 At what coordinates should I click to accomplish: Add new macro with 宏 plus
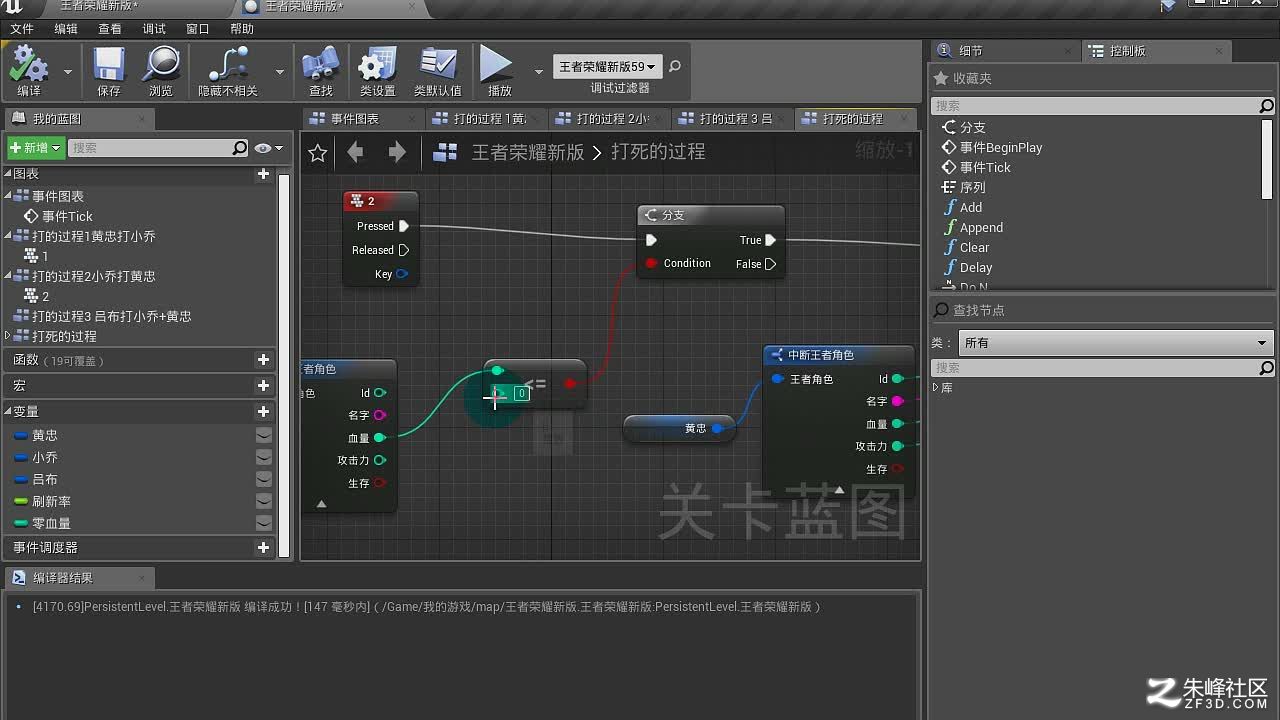pos(264,386)
